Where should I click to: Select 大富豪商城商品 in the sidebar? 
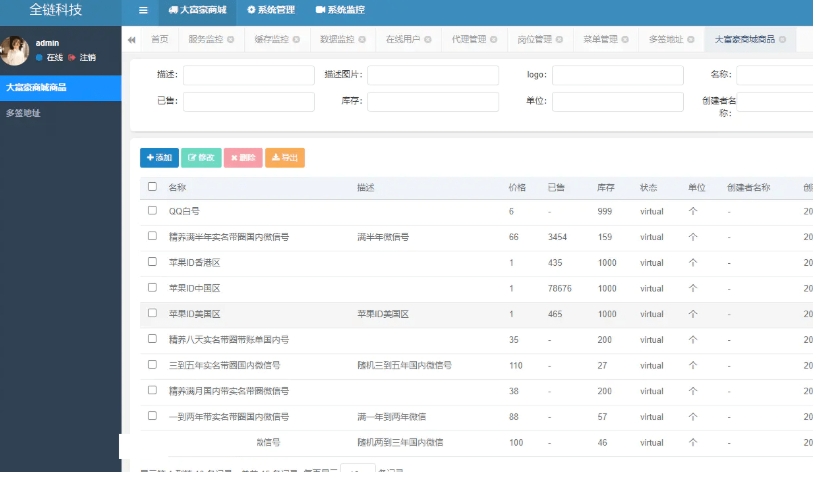click(61, 88)
